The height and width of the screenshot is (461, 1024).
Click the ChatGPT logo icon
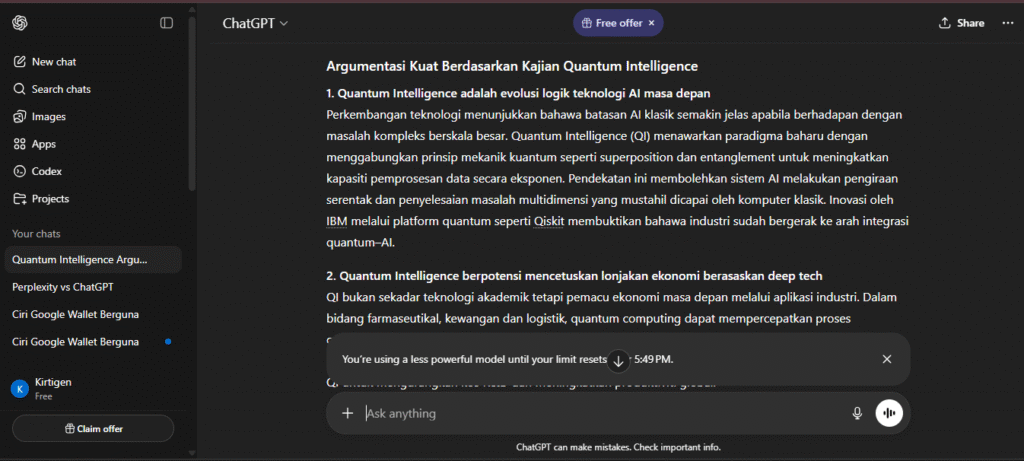coord(21,23)
